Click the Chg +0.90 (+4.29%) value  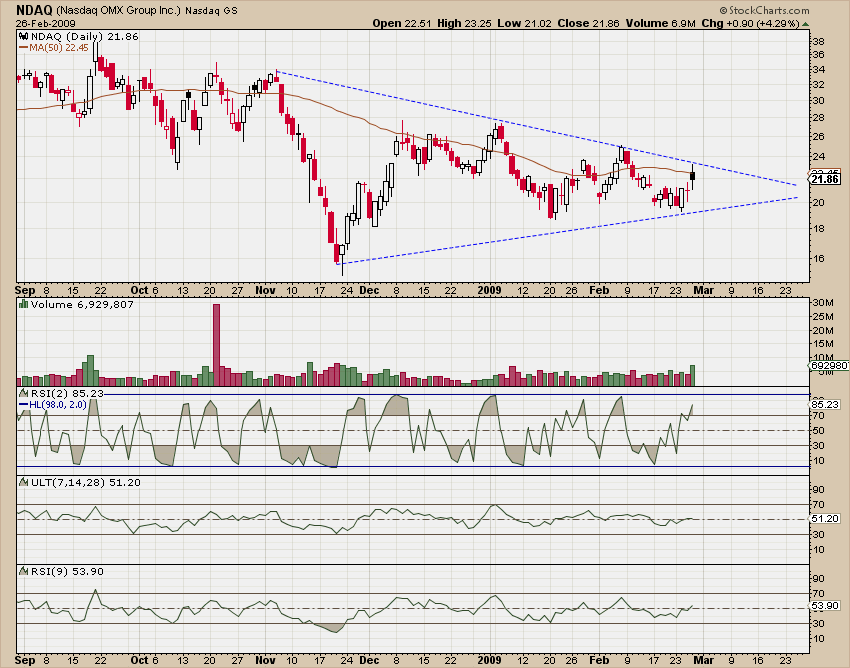750,23
